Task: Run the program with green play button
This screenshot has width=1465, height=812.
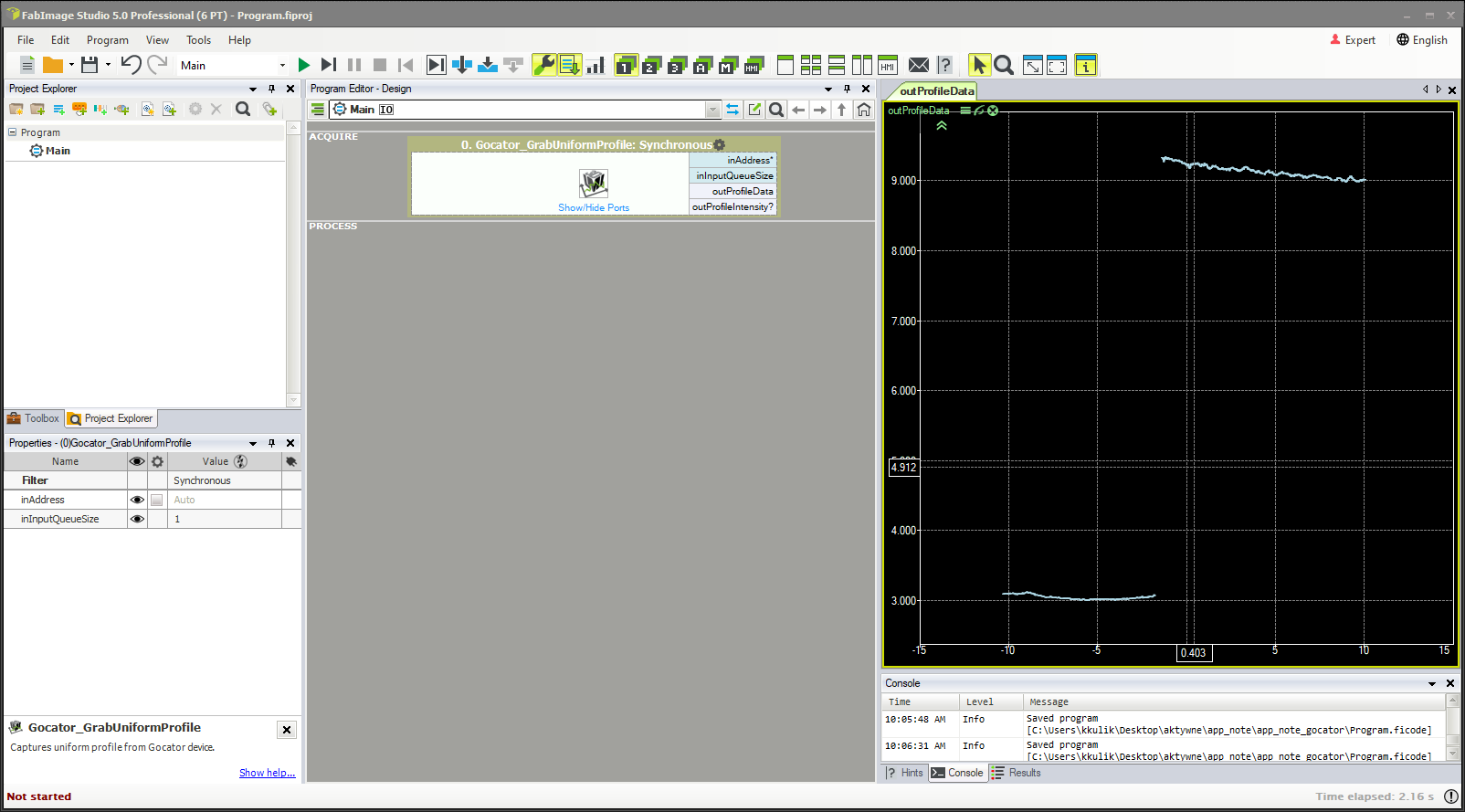Action: (304, 65)
